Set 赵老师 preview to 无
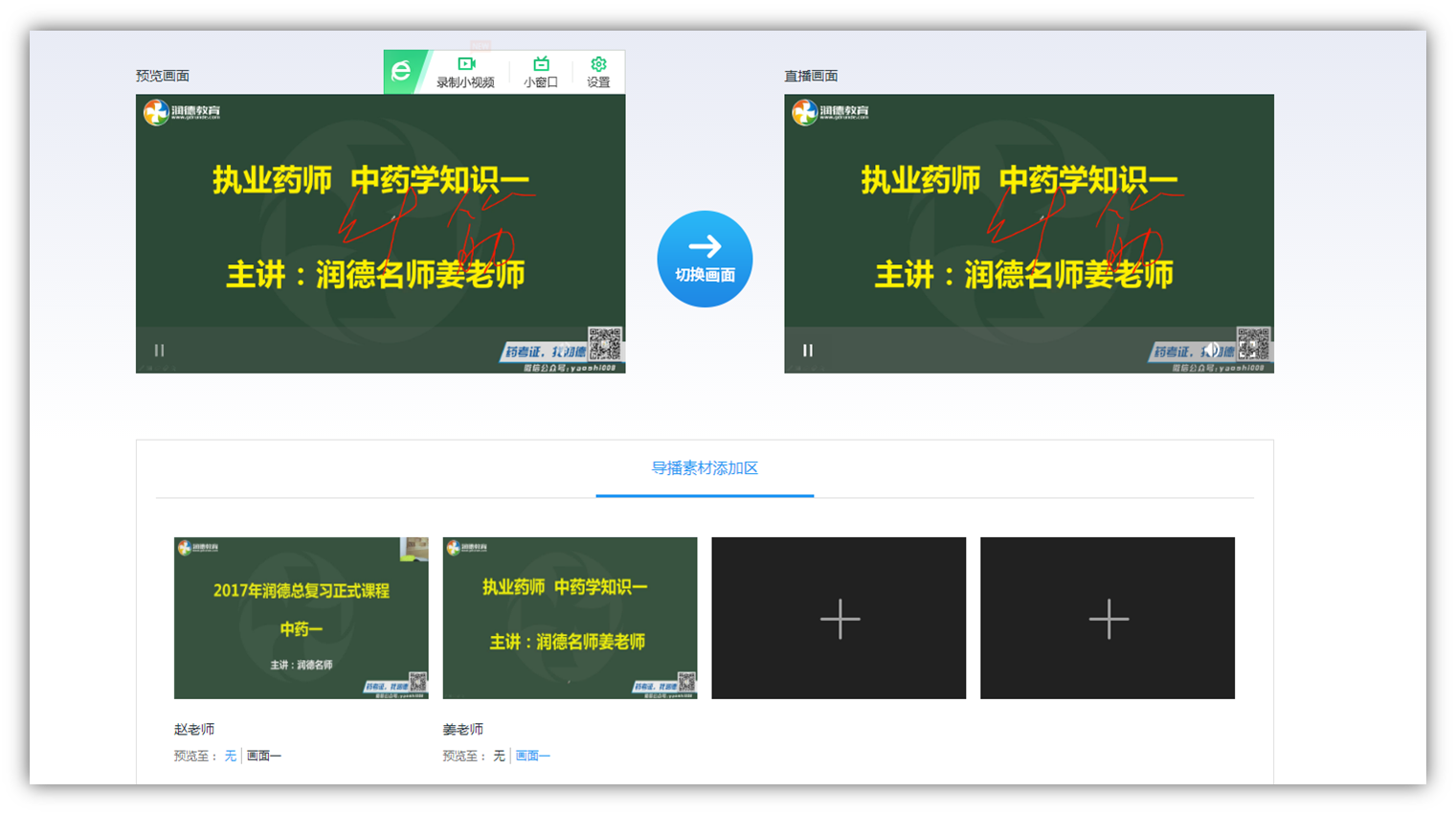This screenshot has width=1456, height=815. (230, 755)
